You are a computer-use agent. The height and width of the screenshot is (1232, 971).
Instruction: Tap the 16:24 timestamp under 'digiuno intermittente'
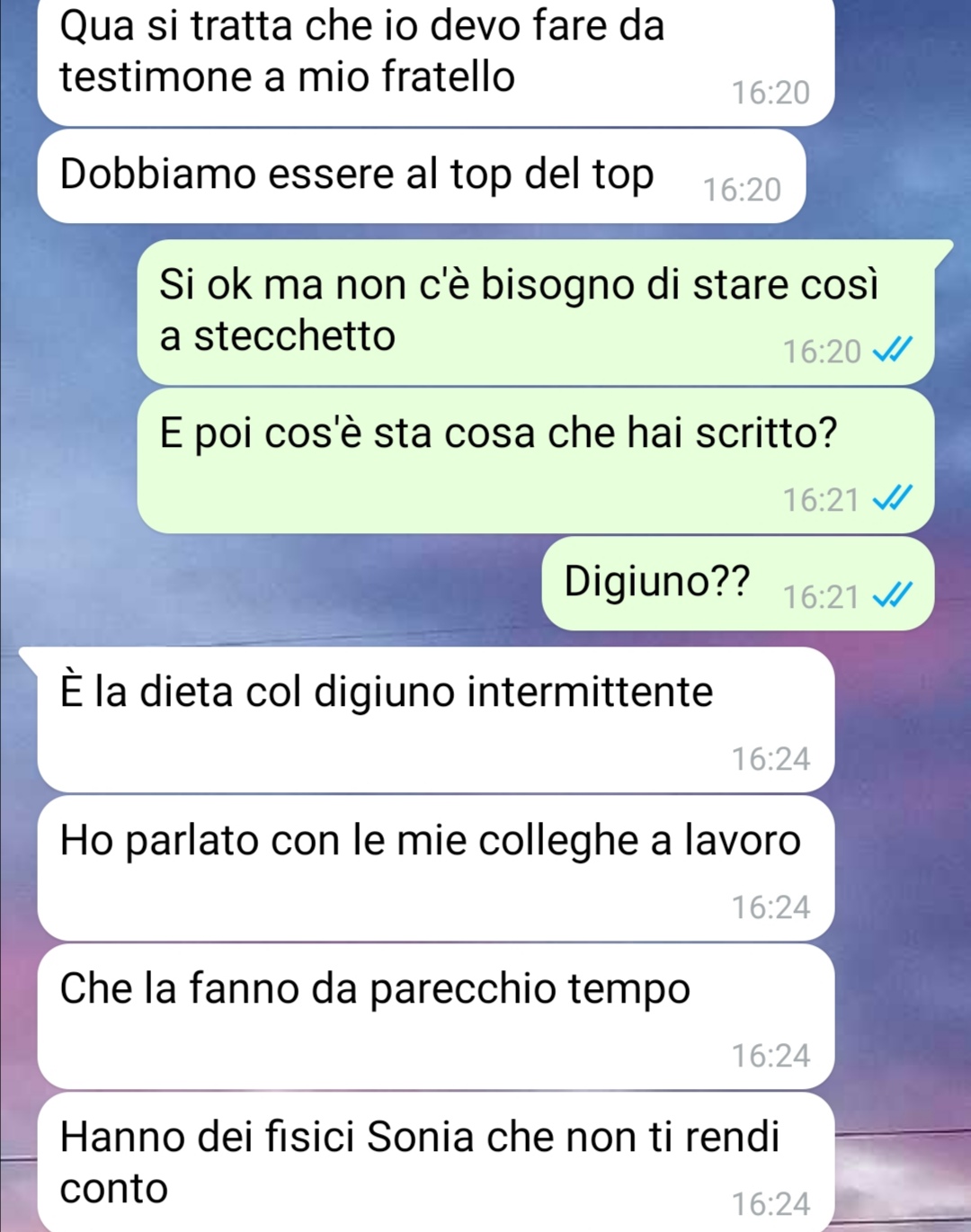(771, 759)
